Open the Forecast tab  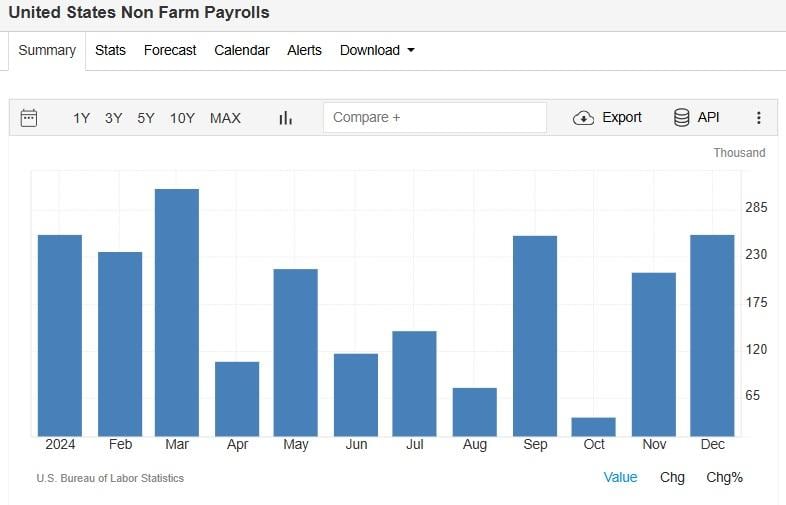(x=170, y=50)
